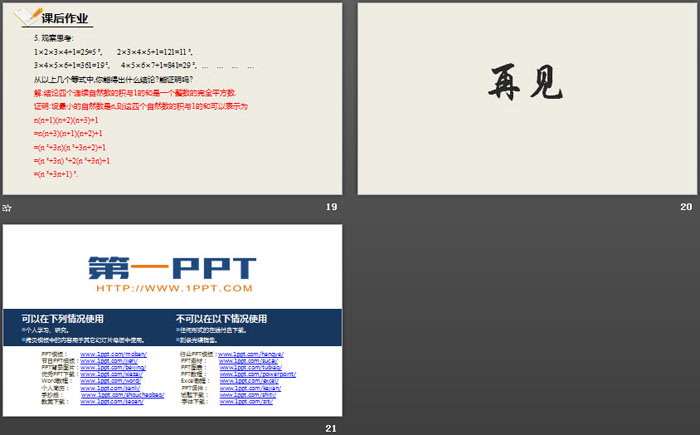Click the red line n(n+1)(n+2)(n+3)+1
The width and height of the screenshot is (700, 435).
66,120
